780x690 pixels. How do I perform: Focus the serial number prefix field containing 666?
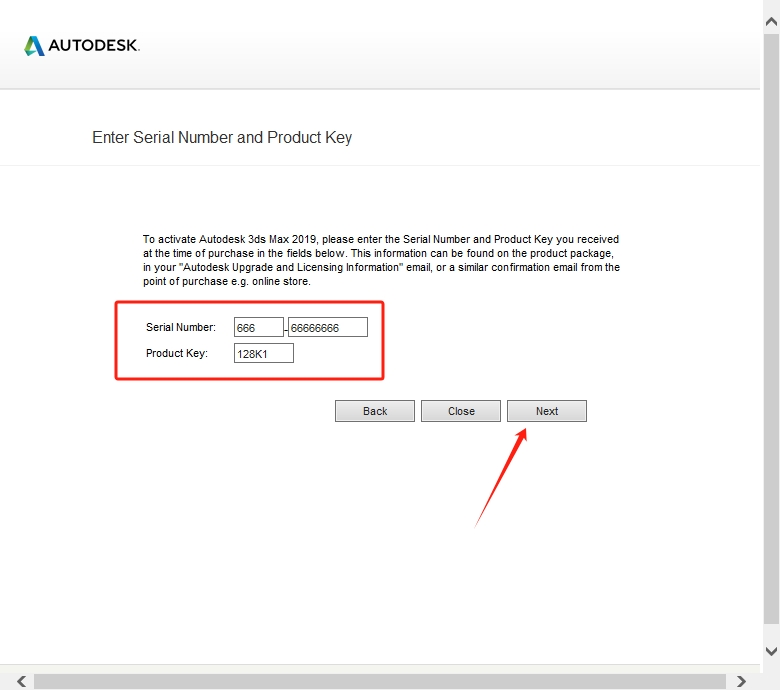click(258, 327)
